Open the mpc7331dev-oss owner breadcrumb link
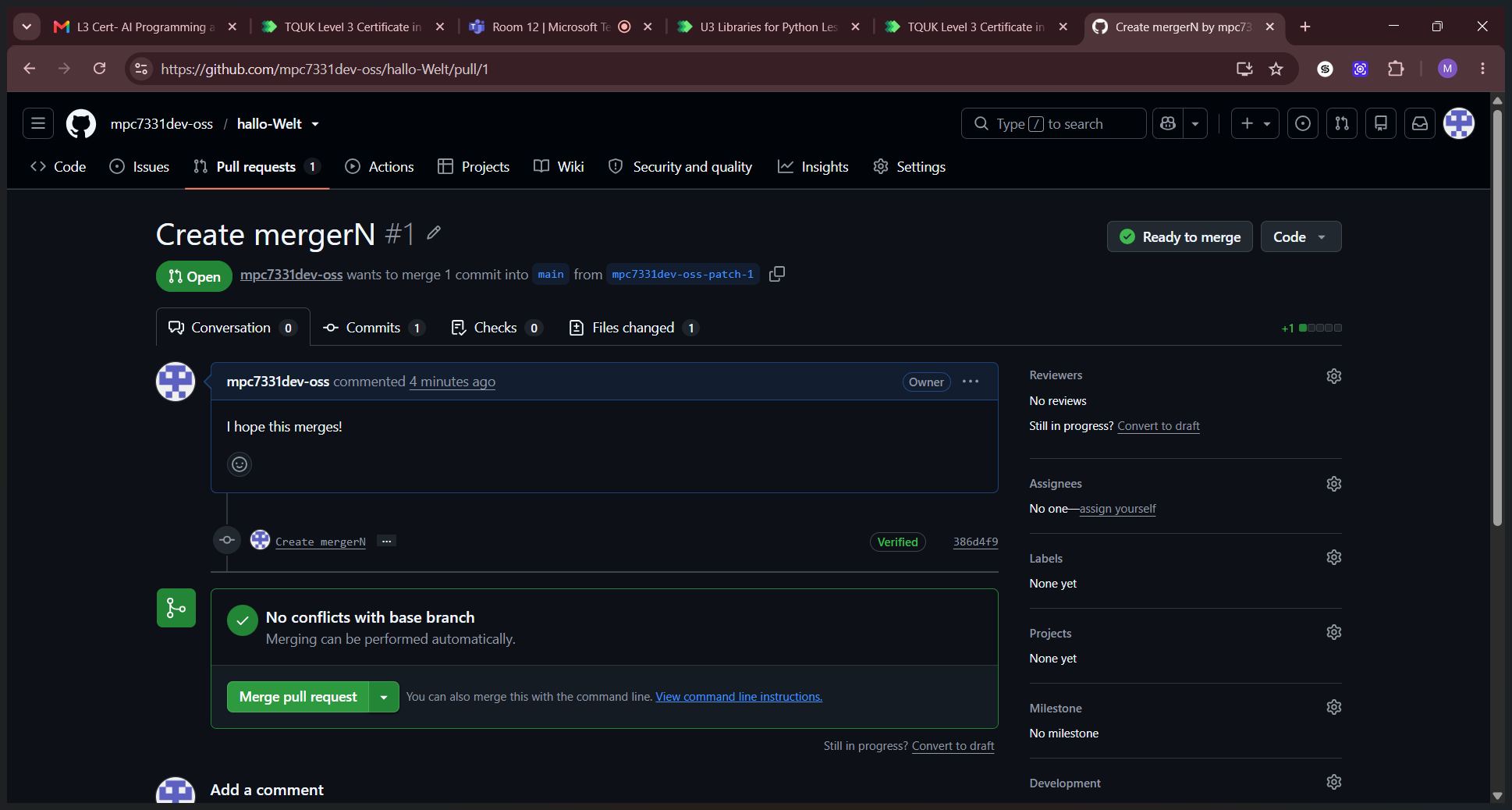 point(161,124)
